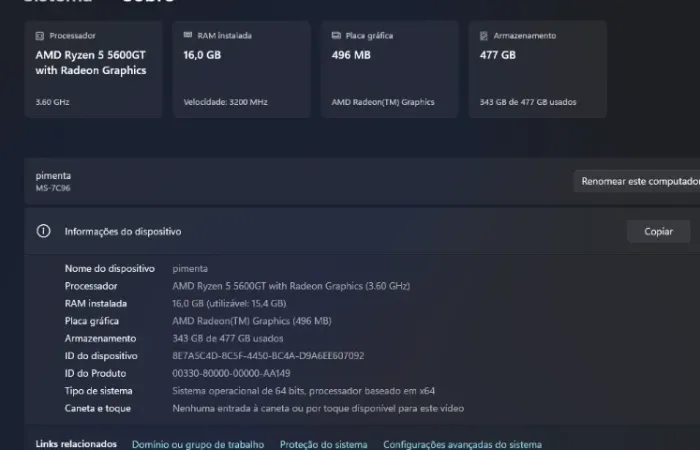Open Domínio ou grupo de trabalho link
700x450 pixels.
[x=198, y=444]
